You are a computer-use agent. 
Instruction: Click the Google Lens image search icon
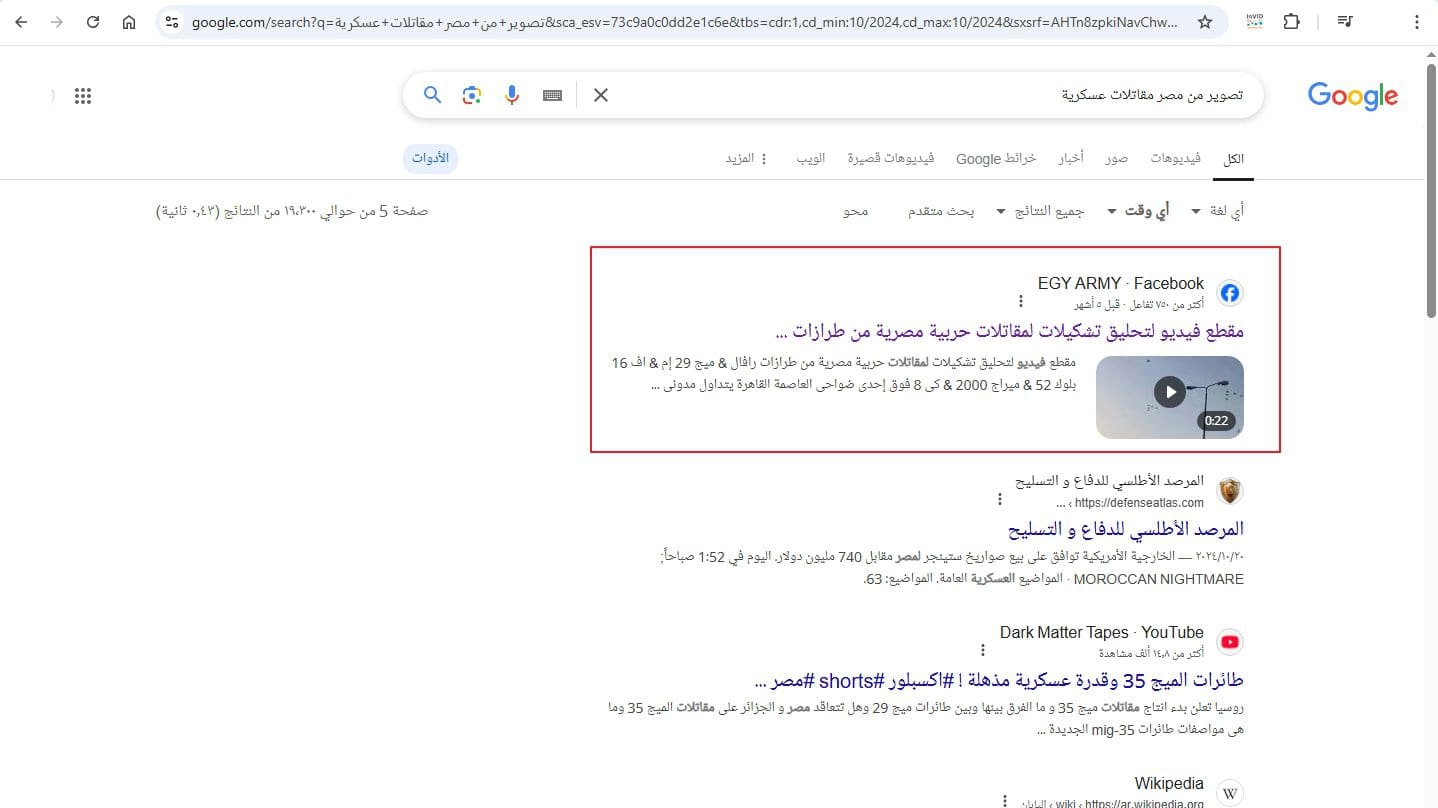472,95
